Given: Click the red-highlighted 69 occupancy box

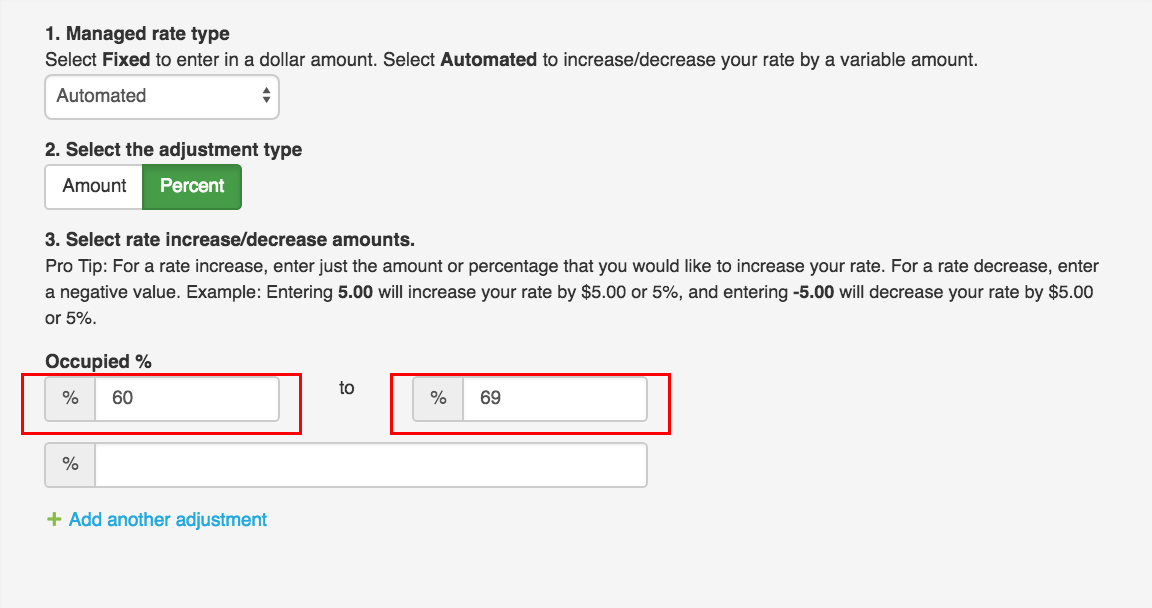Looking at the screenshot, I should [x=555, y=398].
